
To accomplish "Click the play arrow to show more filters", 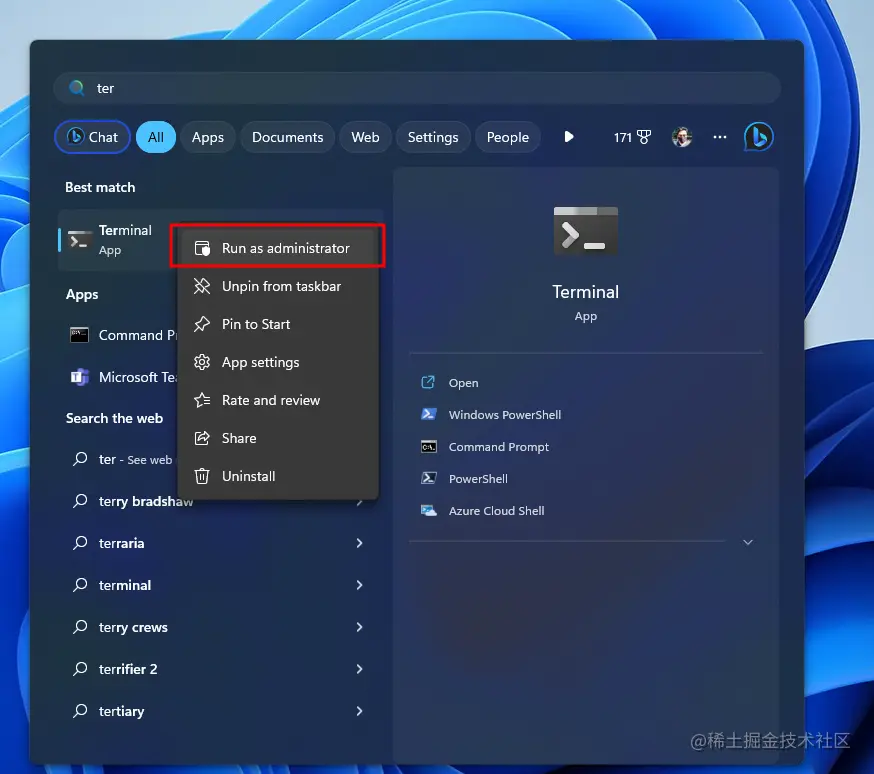I will coord(569,137).
